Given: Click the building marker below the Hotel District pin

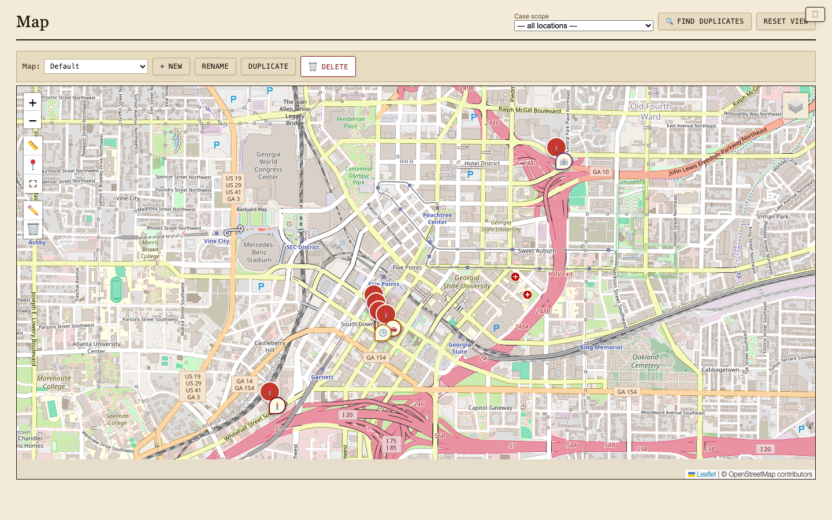Looking at the screenshot, I should (x=563, y=161).
